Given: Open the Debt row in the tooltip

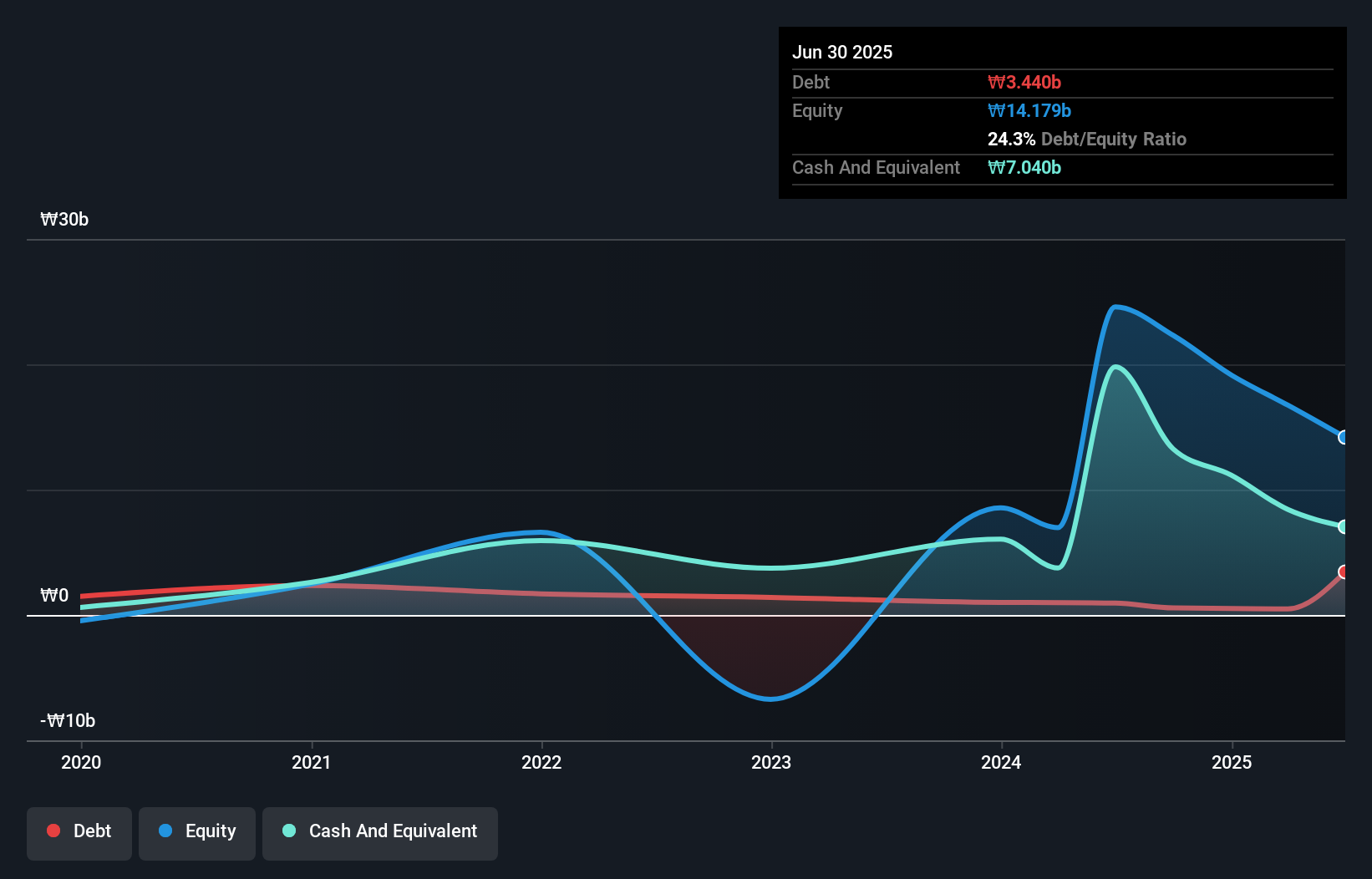Looking at the screenshot, I should click(x=919, y=82).
